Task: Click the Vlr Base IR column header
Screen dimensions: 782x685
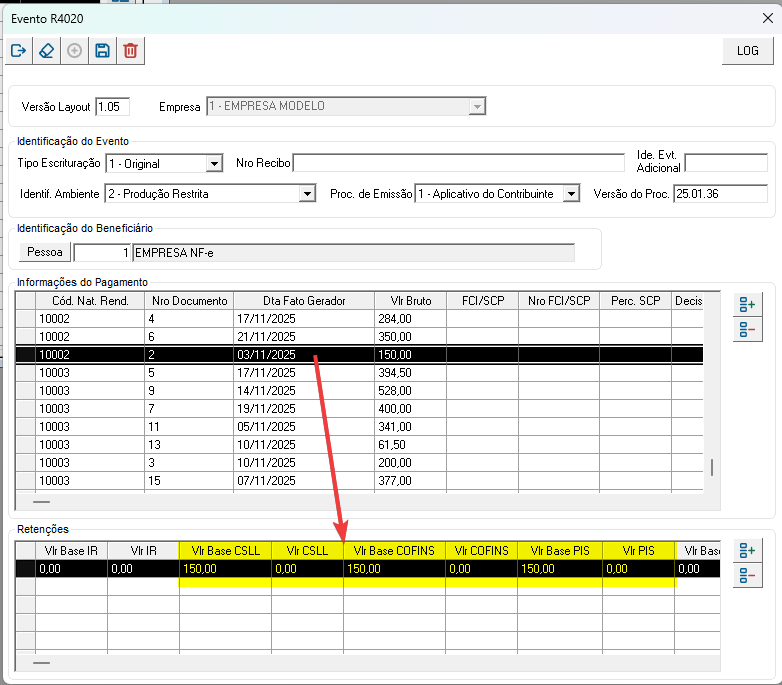Action: [71, 550]
